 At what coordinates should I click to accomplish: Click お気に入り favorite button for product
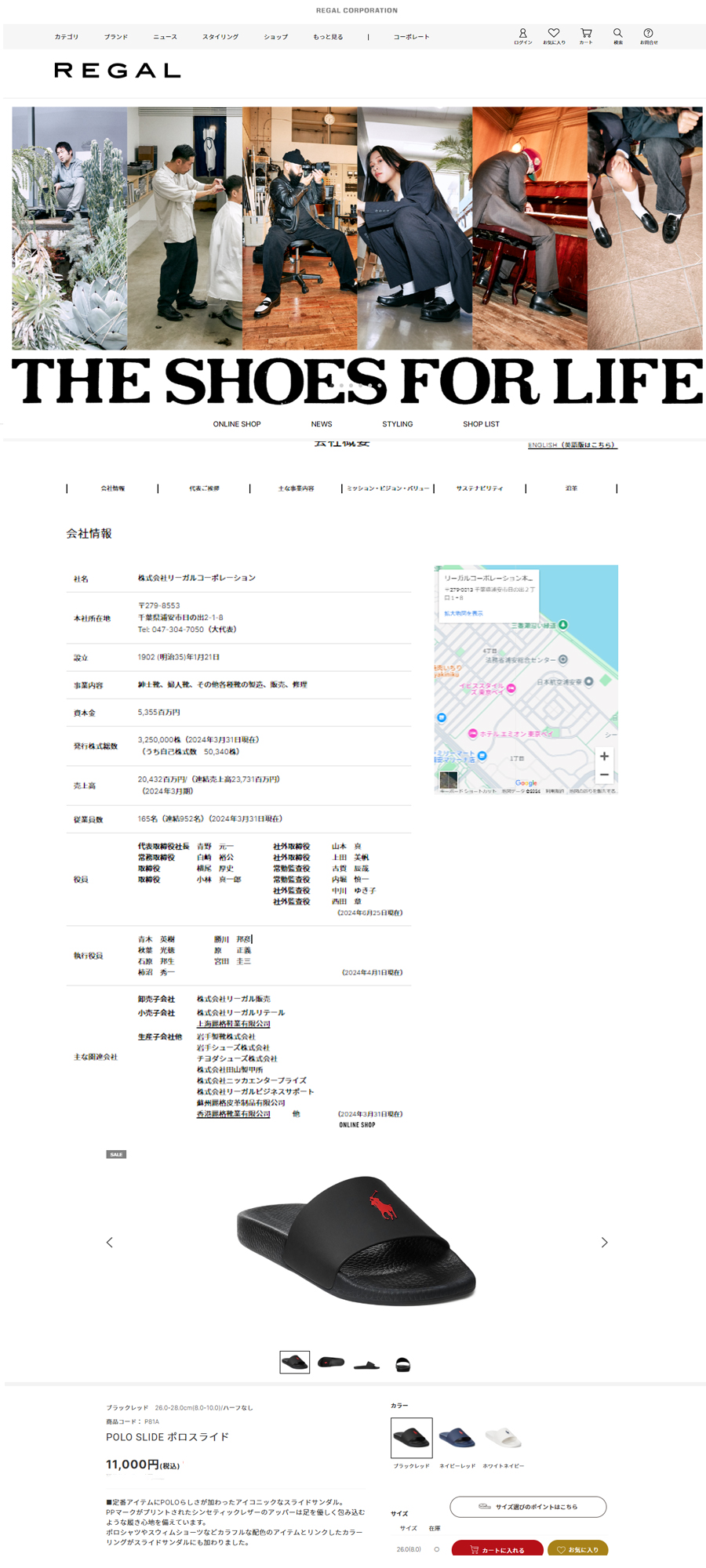[x=577, y=1549]
